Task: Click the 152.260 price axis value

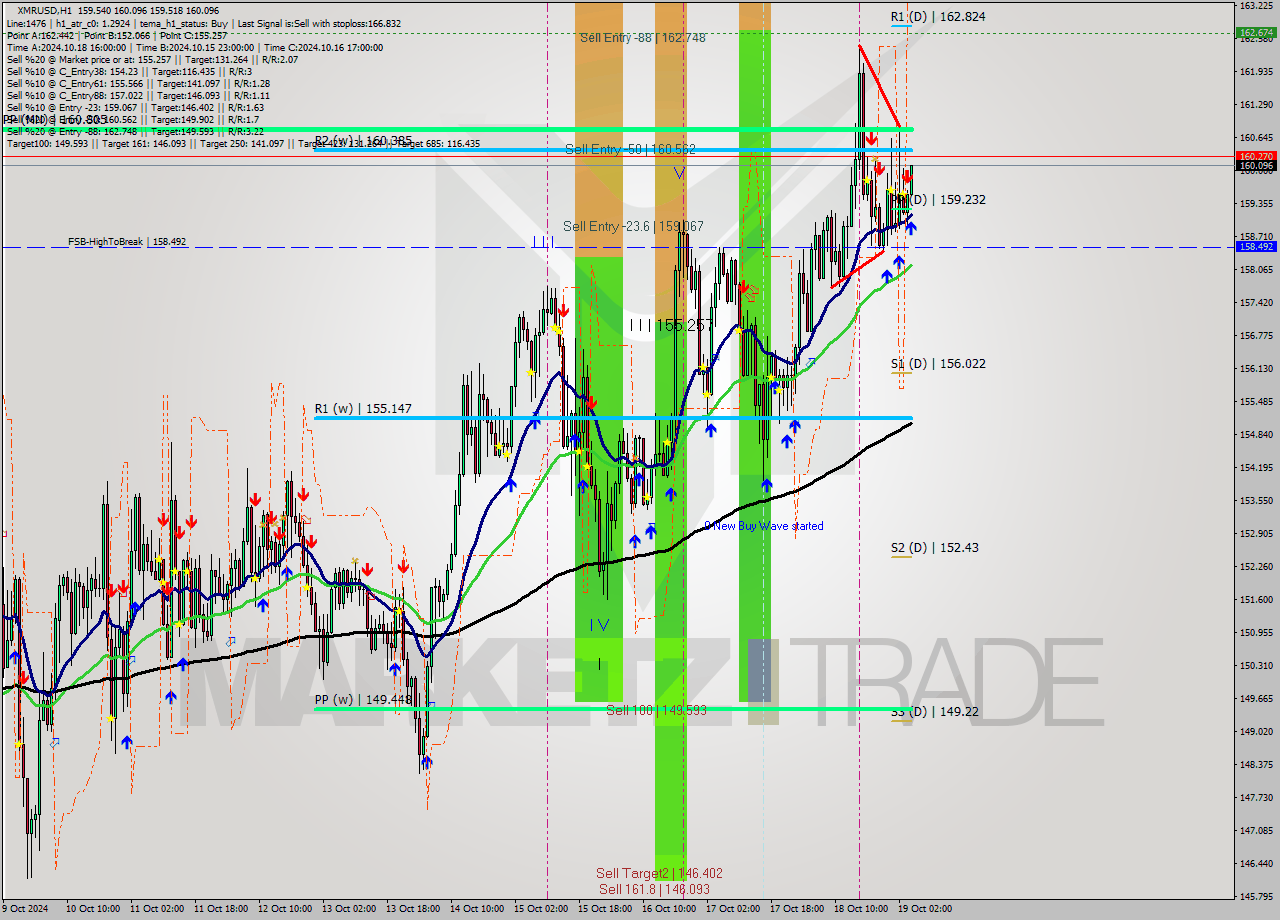Action: (x=1256, y=566)
